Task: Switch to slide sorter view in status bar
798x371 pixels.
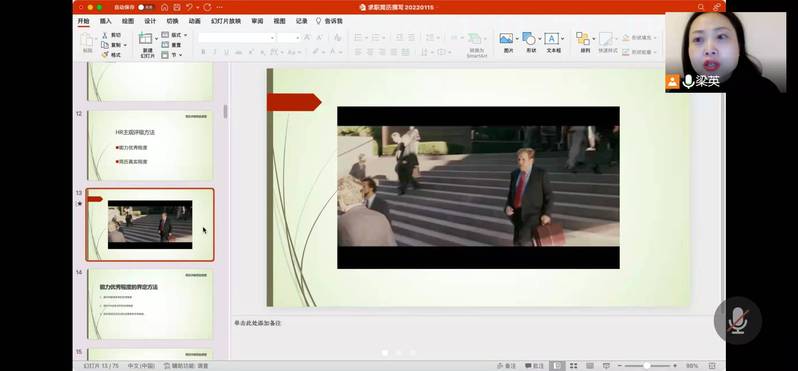Action: (574, 366)
